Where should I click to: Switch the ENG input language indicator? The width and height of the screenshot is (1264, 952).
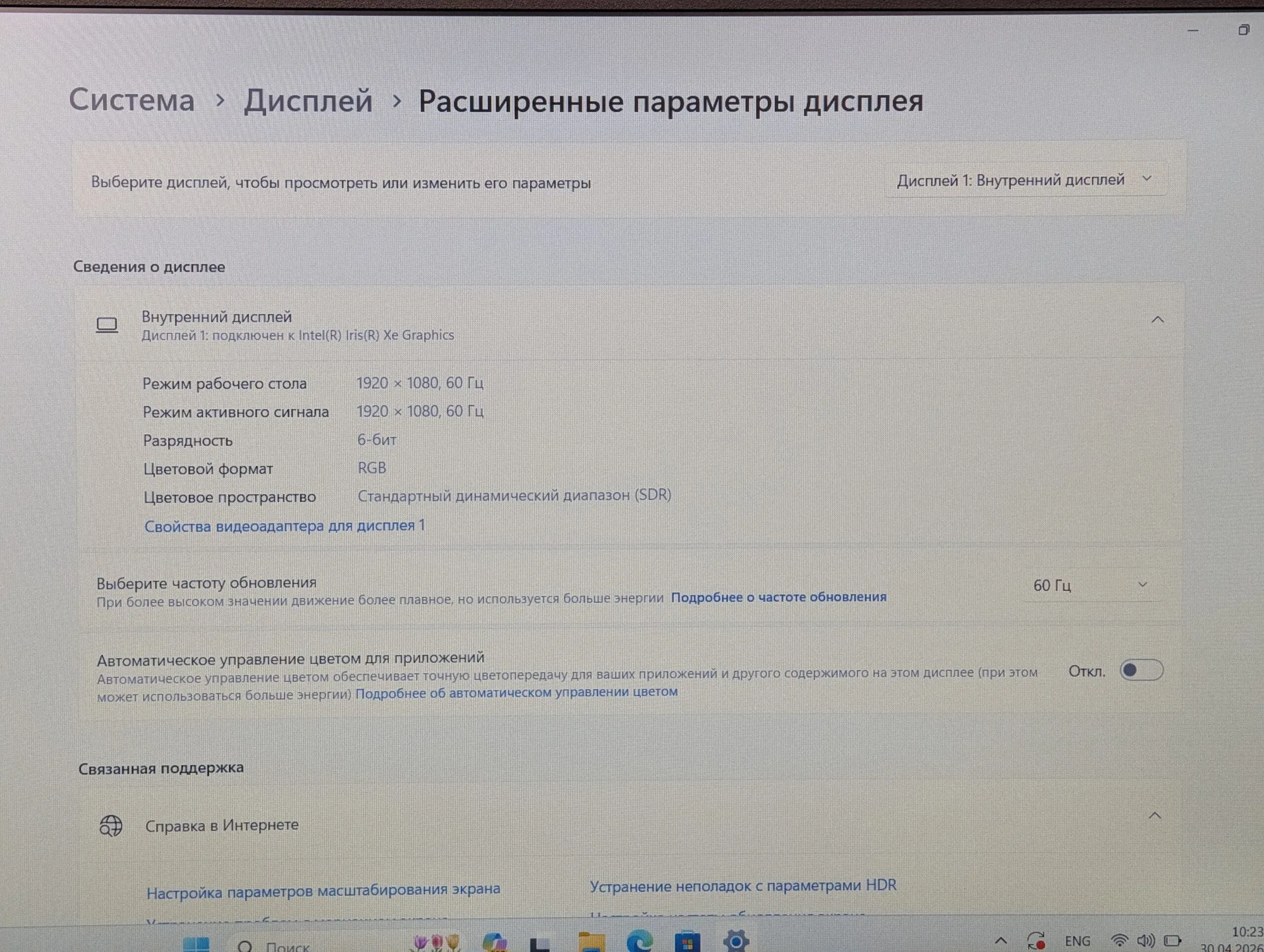coord(1078,941)
